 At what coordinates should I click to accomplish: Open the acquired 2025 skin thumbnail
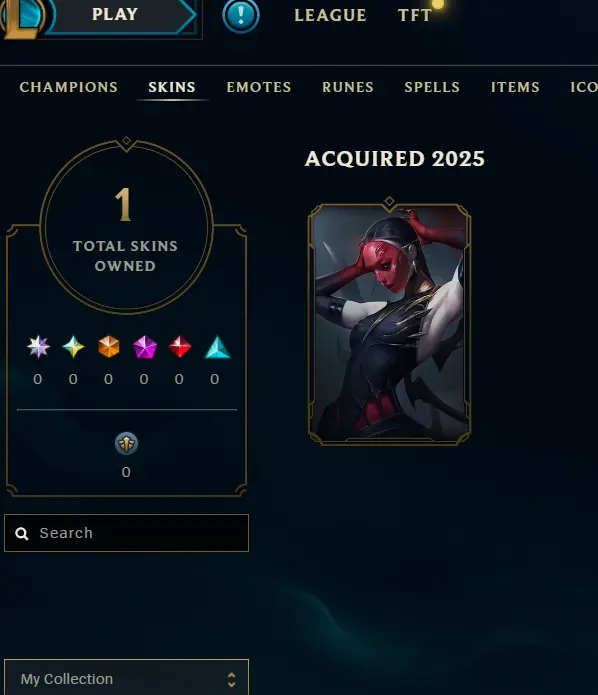[389, 323]
